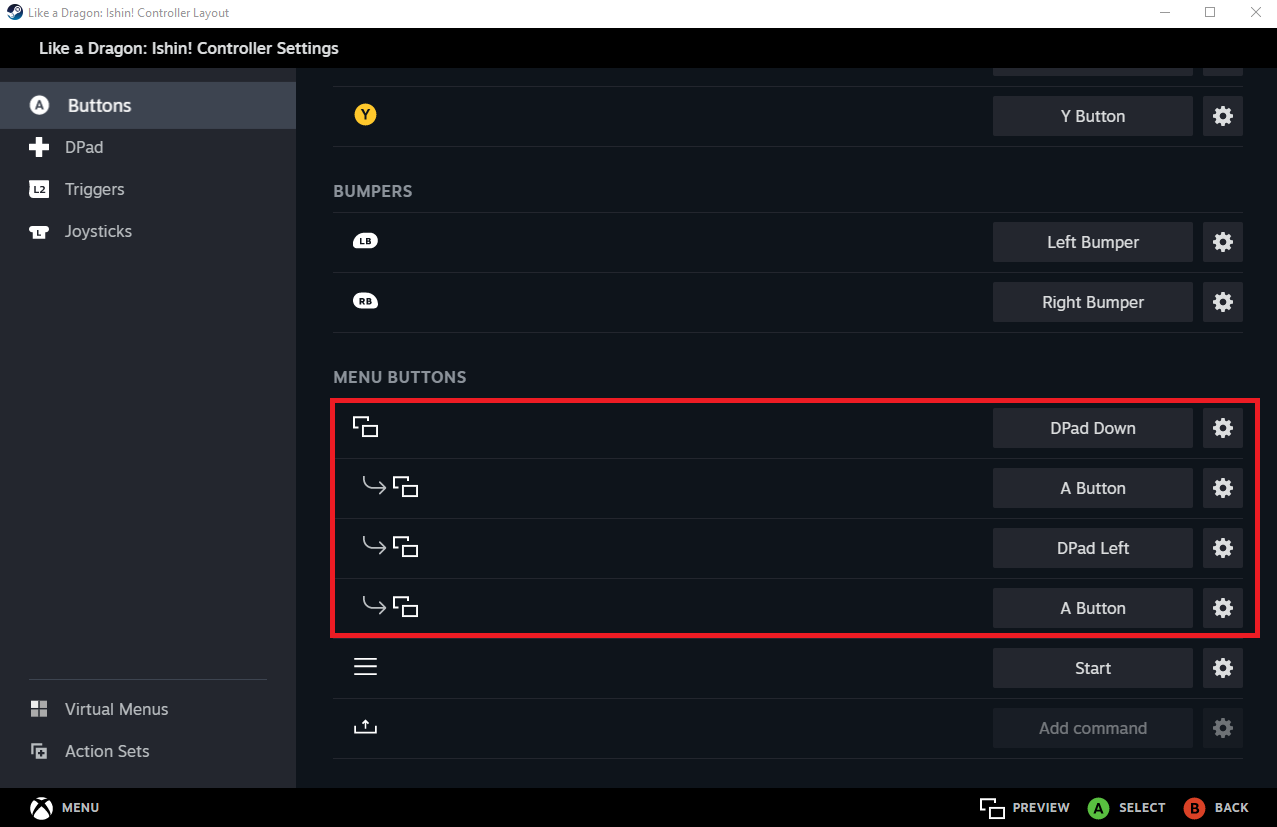This screenshot has height=827, width=1277.
Task: Click the yellow Y button icon
Action: point(365,116)
